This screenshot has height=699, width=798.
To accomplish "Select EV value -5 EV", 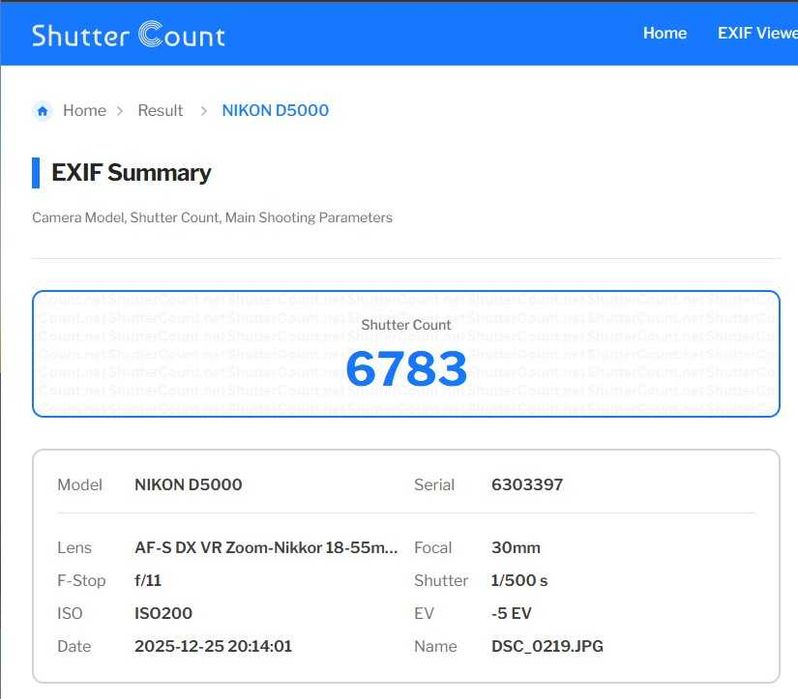I will pos(511,613).
